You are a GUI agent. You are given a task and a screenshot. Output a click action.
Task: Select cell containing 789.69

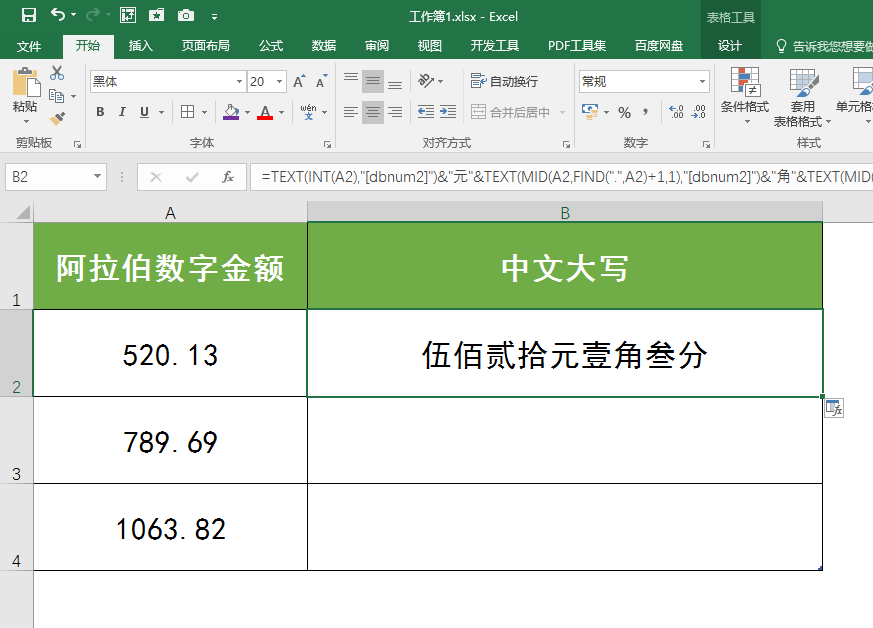click(170, 440)
